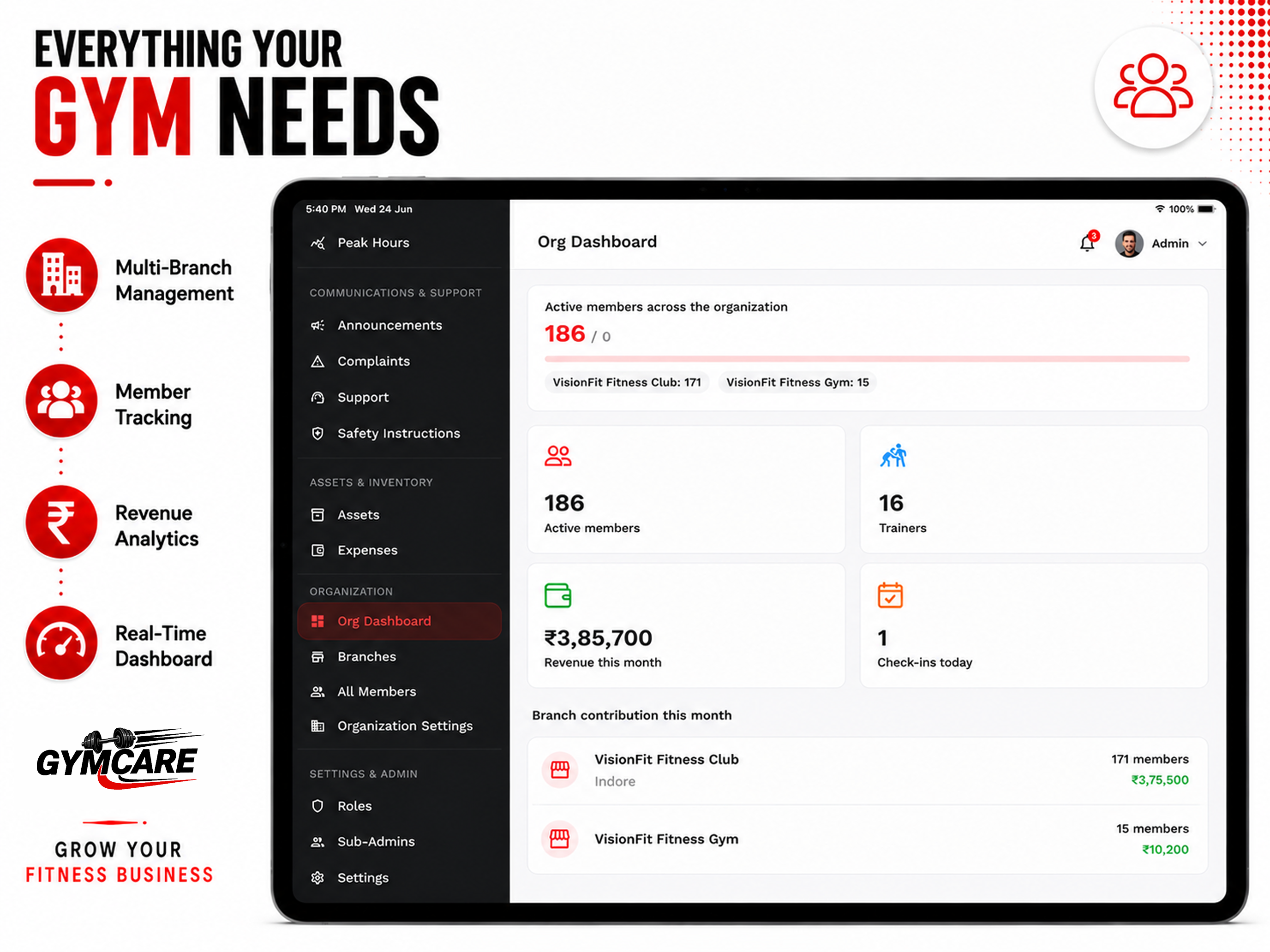
Task: Click the Member Tracking people icon
Action: [x=61, y=400]
